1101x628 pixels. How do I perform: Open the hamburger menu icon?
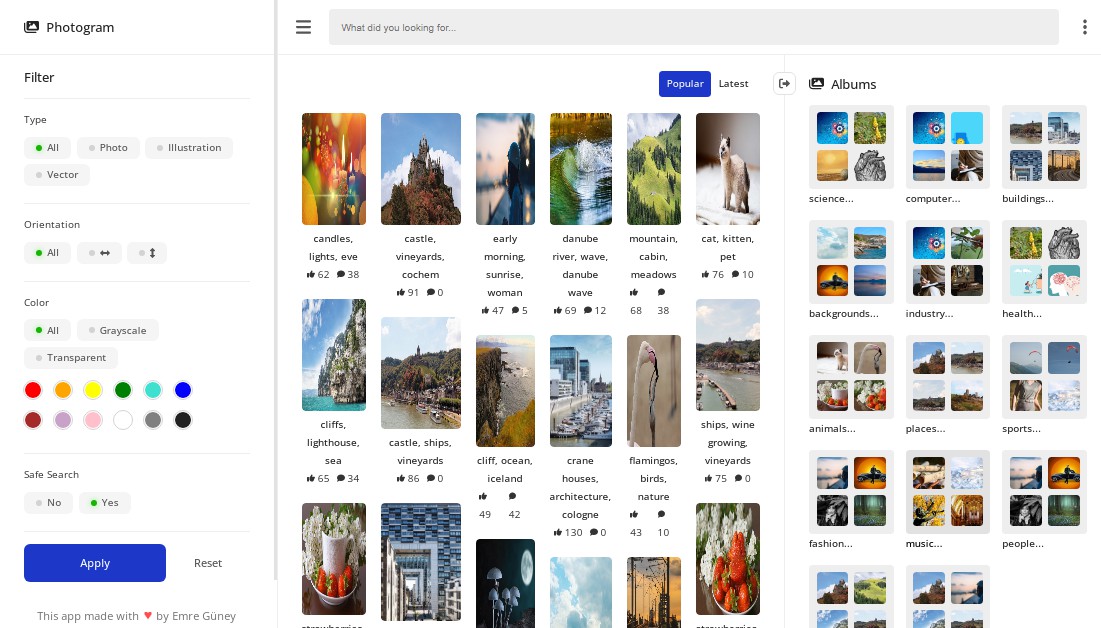[x=303, y=27]
